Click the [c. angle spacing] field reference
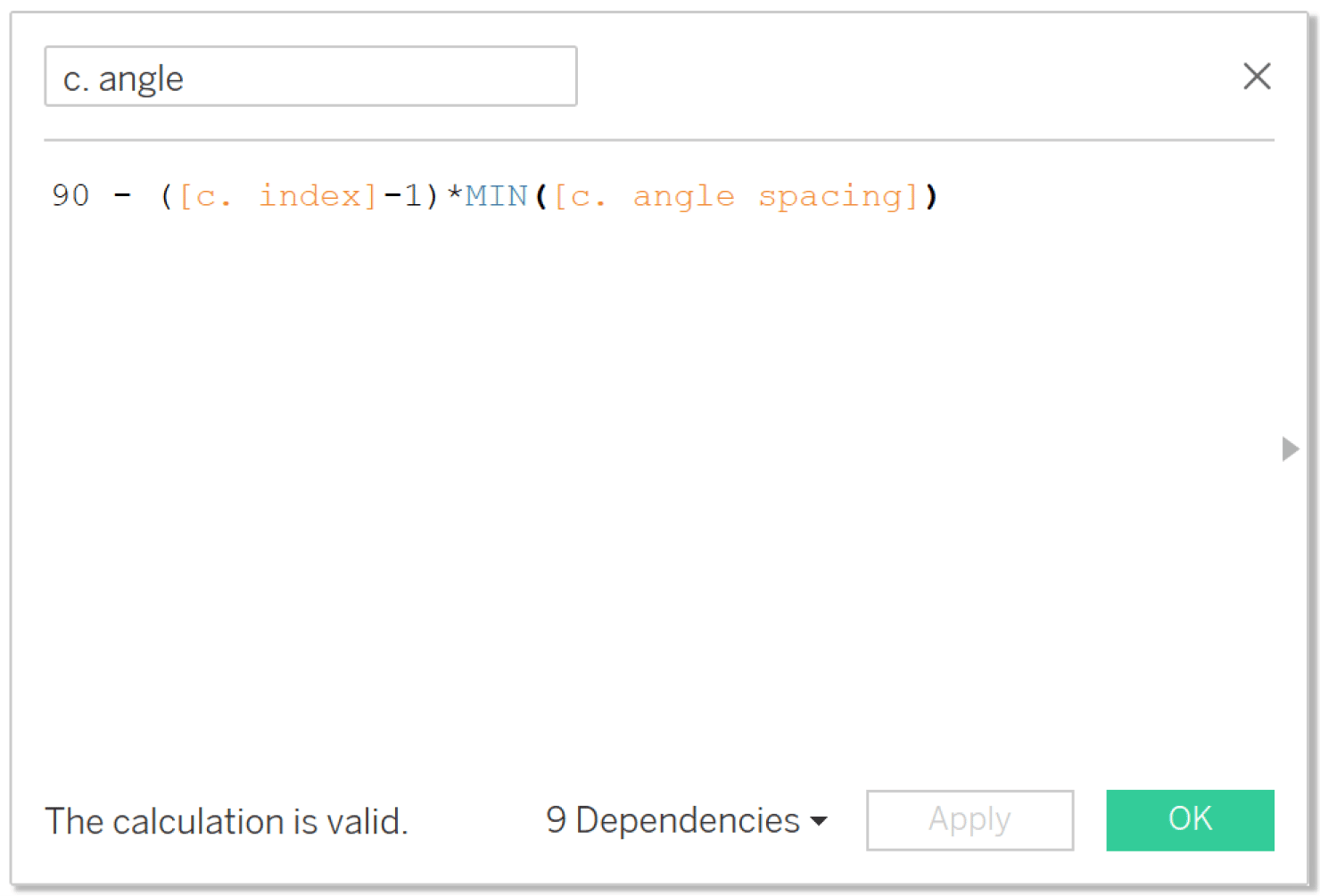Screen dimensions: 1320x896 pyautogui.click(x=736, y=196)
